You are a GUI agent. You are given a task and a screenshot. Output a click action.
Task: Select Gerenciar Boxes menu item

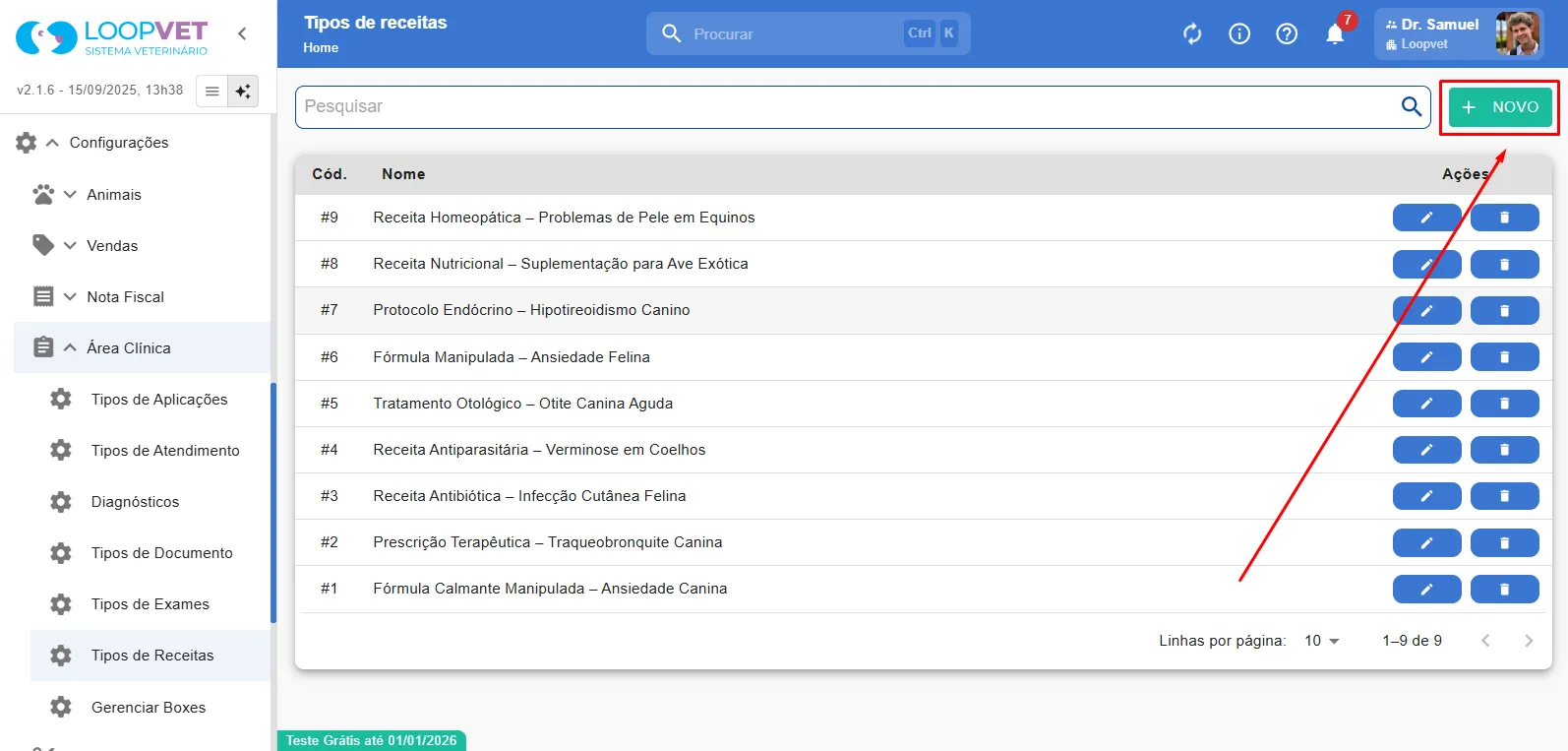click(151, 707)
